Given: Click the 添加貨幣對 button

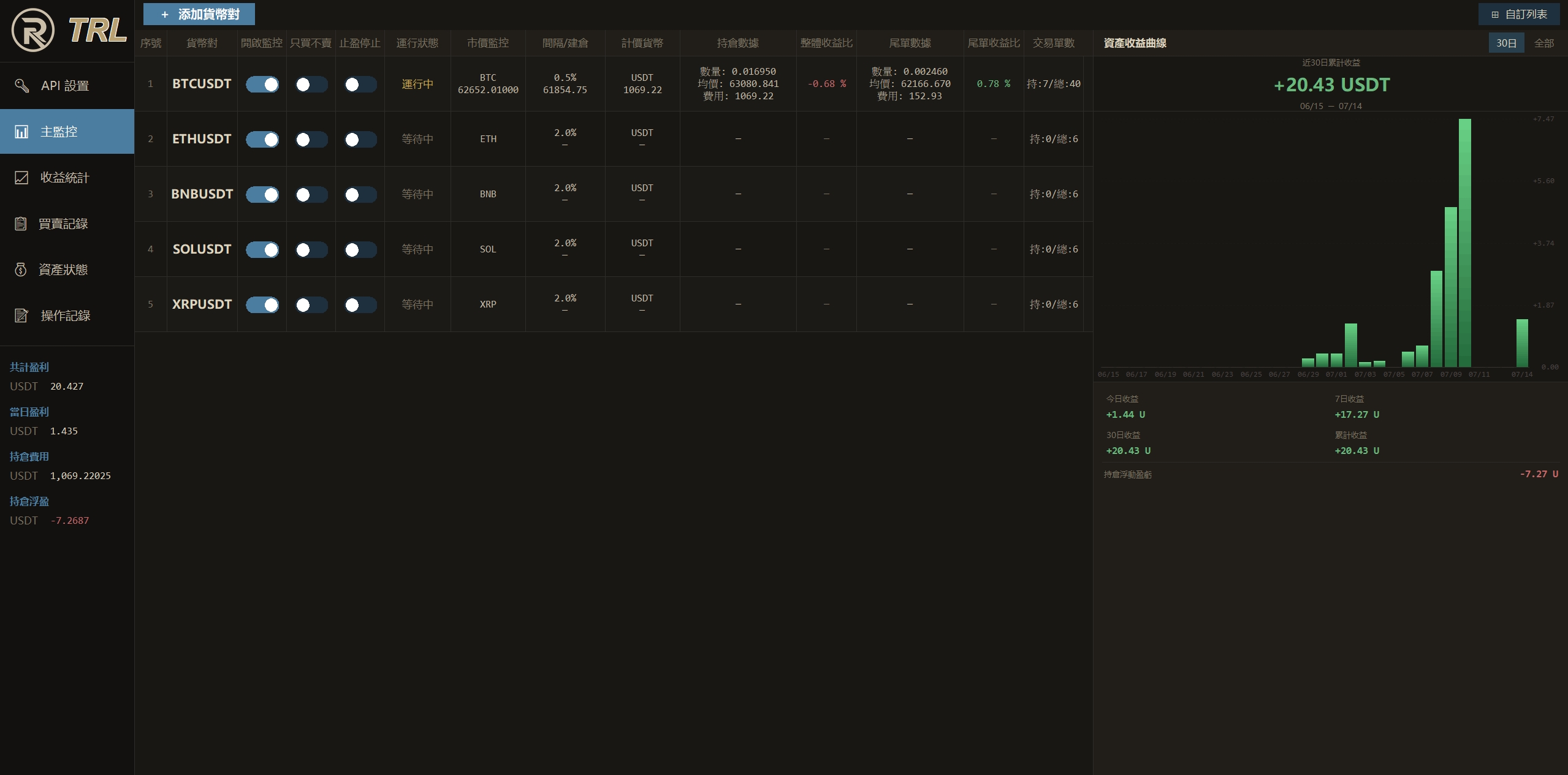Looking at the screenshot, I should pos(199,14).
